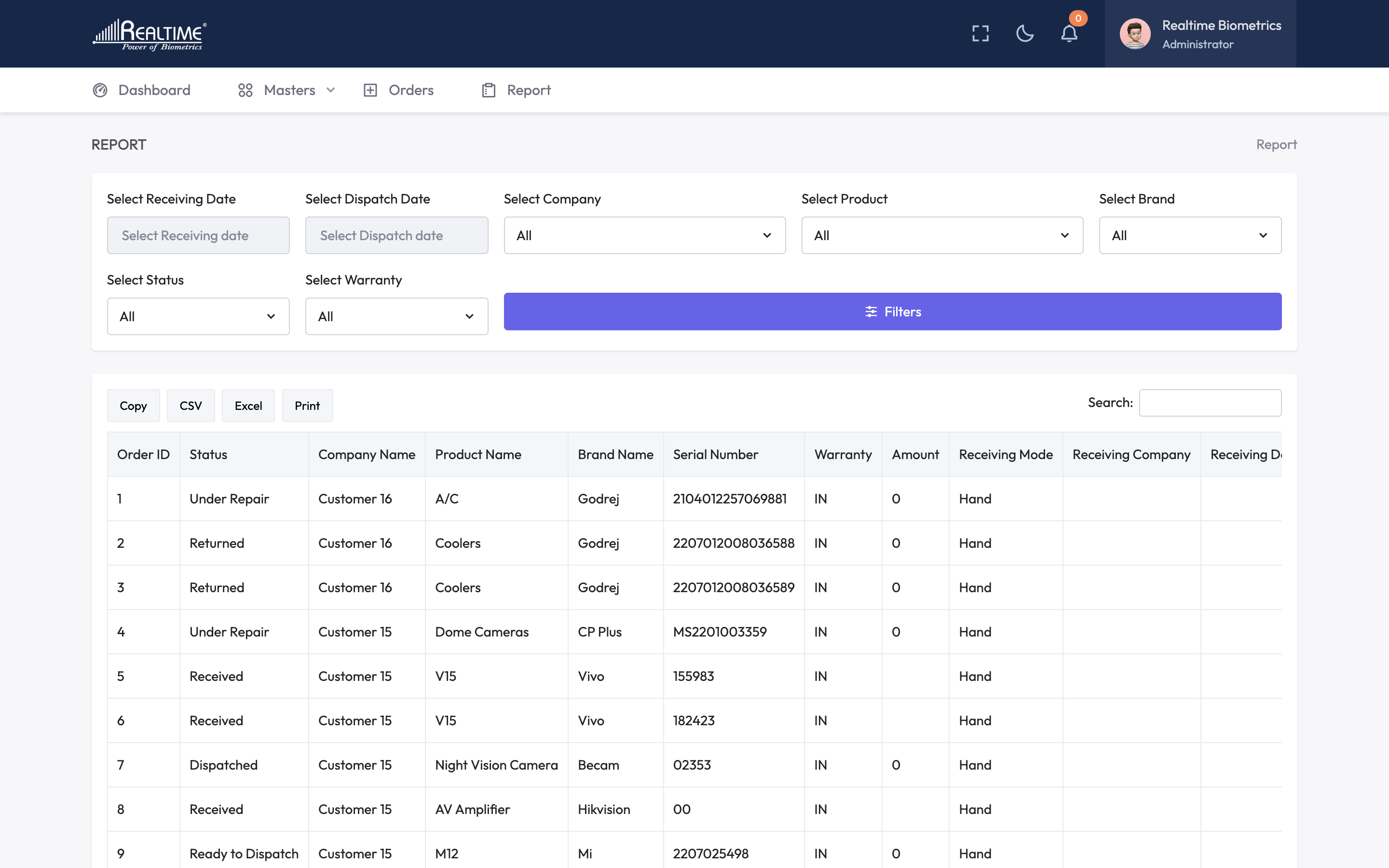Open the Select Product dropdown
This screenshot has height=868, width=1389.
(941, 235)
